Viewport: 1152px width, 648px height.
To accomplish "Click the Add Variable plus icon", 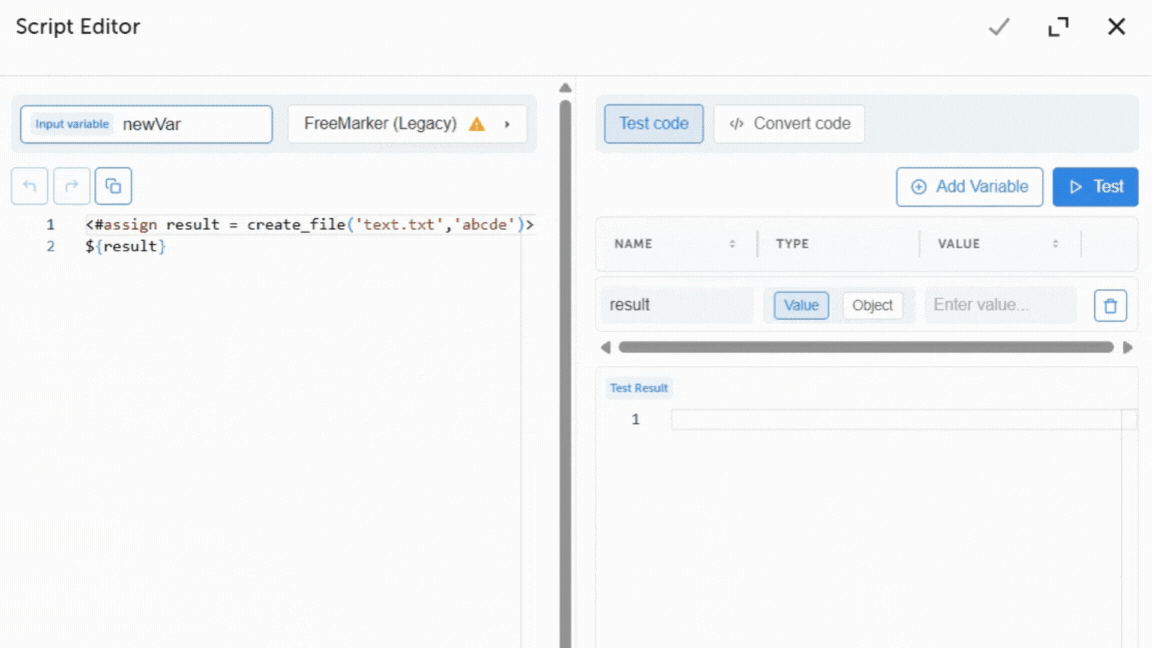I will pyautogui.click(x=919, y=187).
